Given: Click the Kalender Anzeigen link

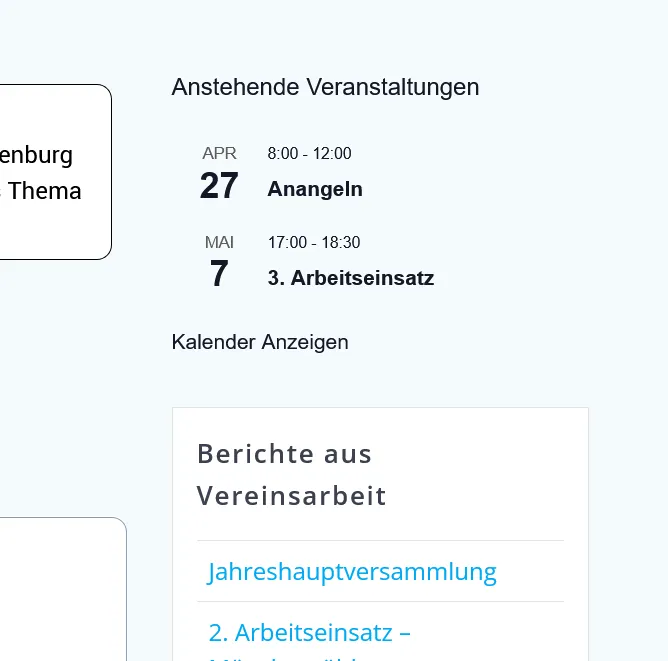Looking at the screenshot, I should pyautogui.click(x=260, y=342).
